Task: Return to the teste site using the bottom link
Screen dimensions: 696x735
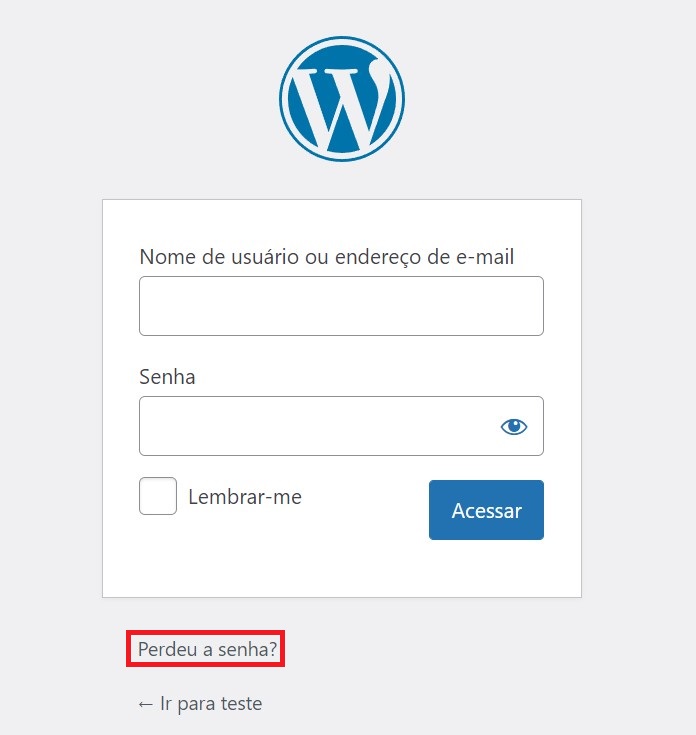Action: coord(200,704)
